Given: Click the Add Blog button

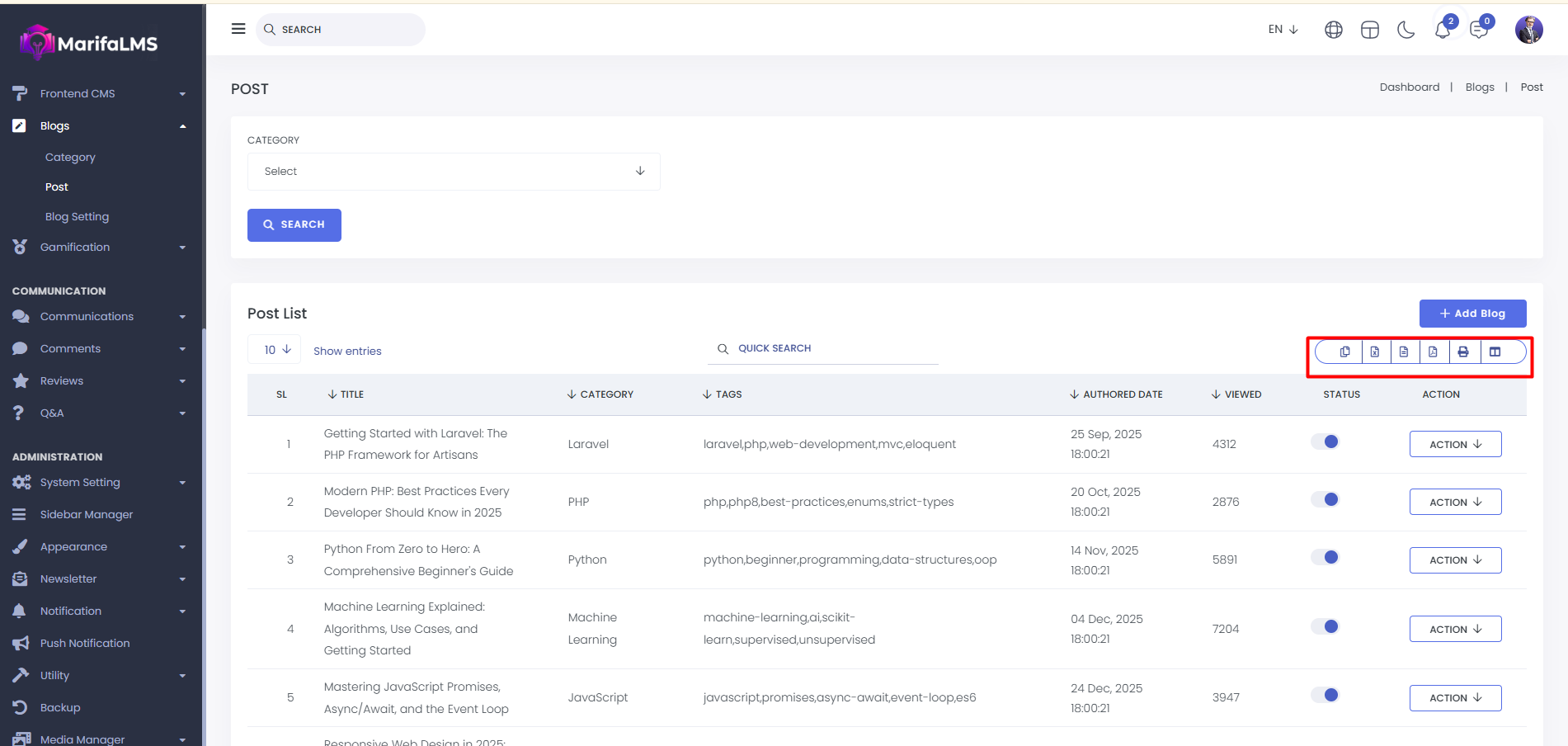Looking at the screenshot, I should 1471,314.
